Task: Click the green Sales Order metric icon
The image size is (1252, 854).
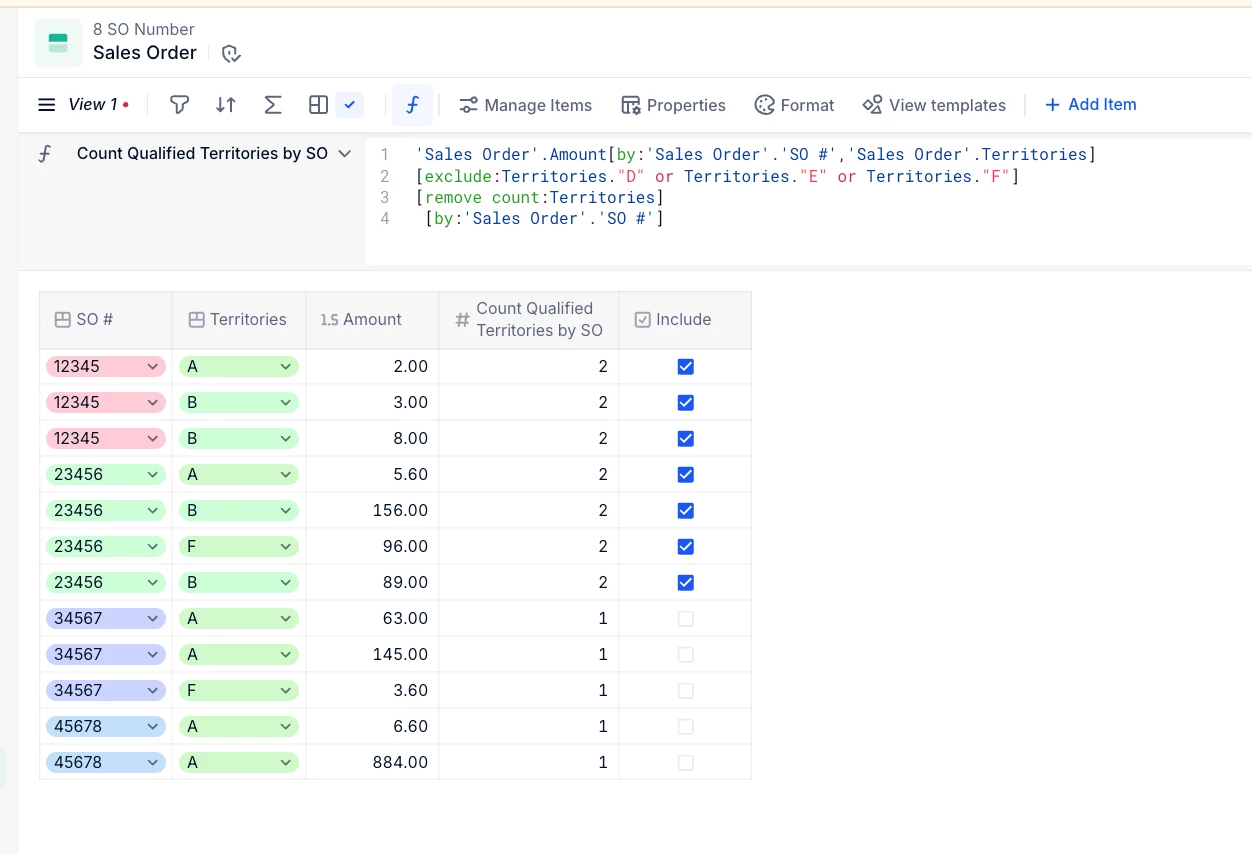Action: click(58, 43)
